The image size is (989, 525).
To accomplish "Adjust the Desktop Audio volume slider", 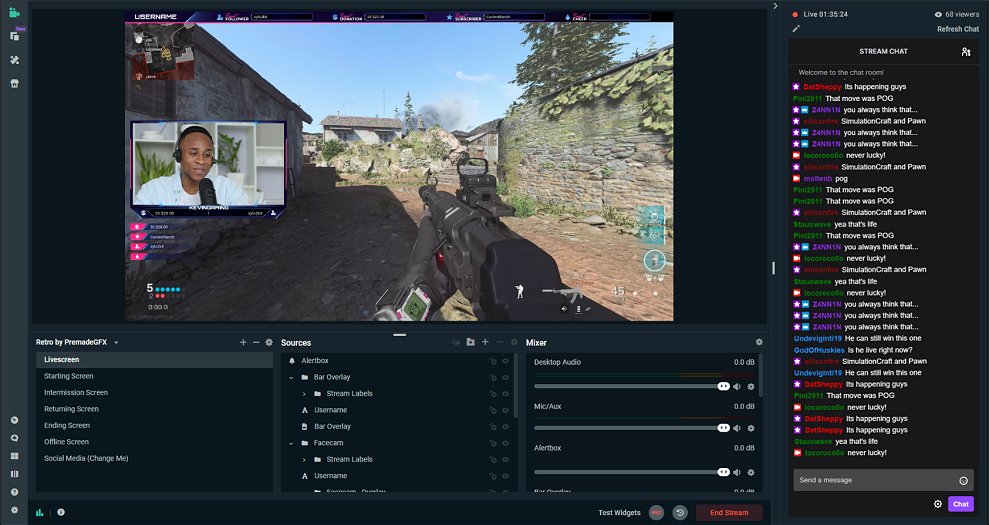I will [x=631, y=386].
